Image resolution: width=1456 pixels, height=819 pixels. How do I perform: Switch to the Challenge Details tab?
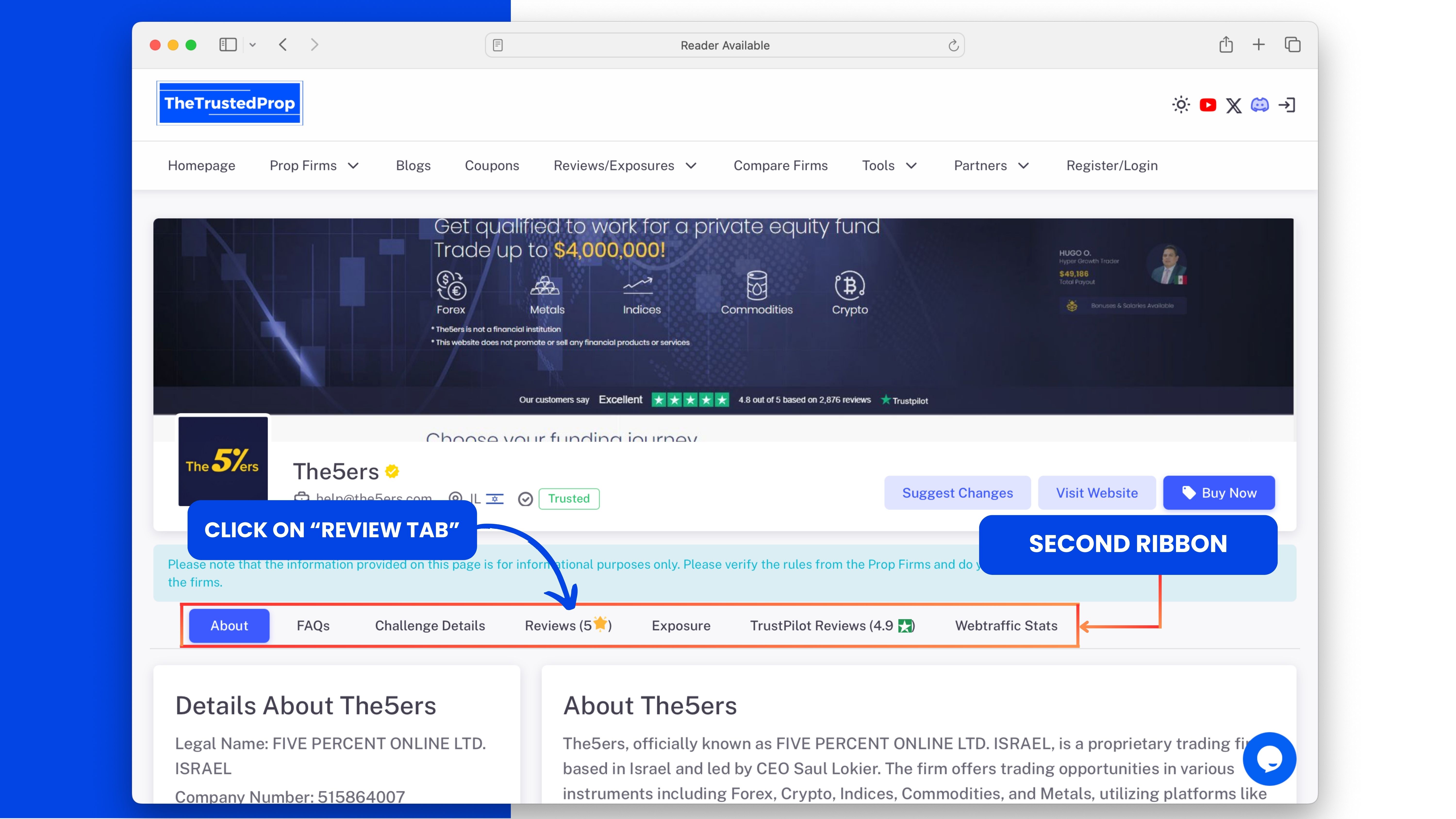[430, 626]
